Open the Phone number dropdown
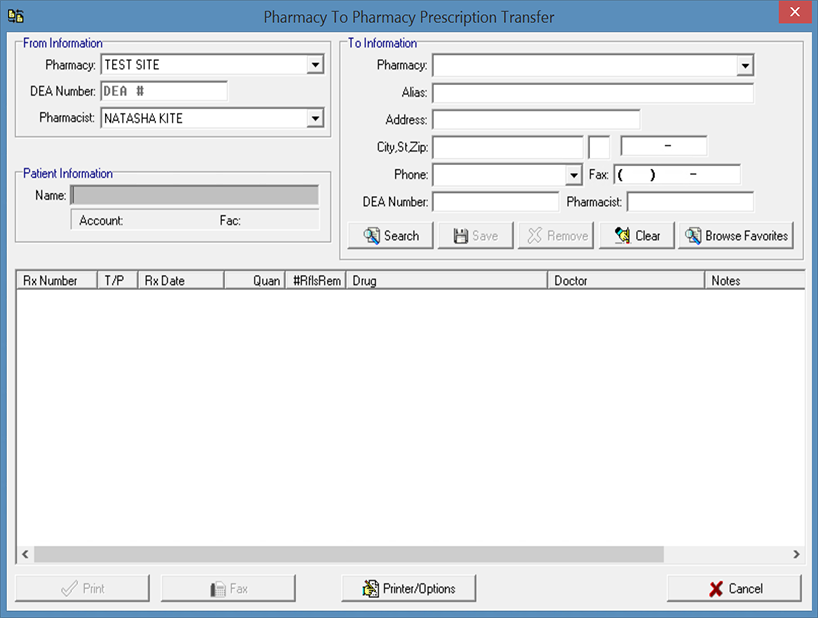 click(573, 175)
